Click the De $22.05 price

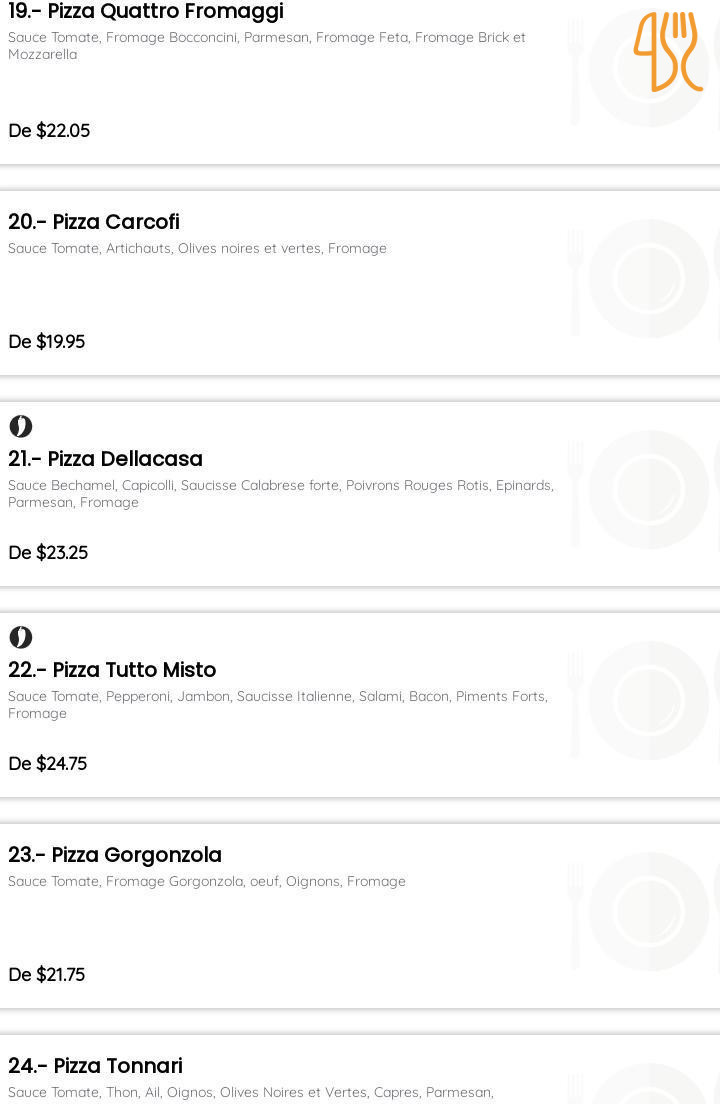click(49, 131)
